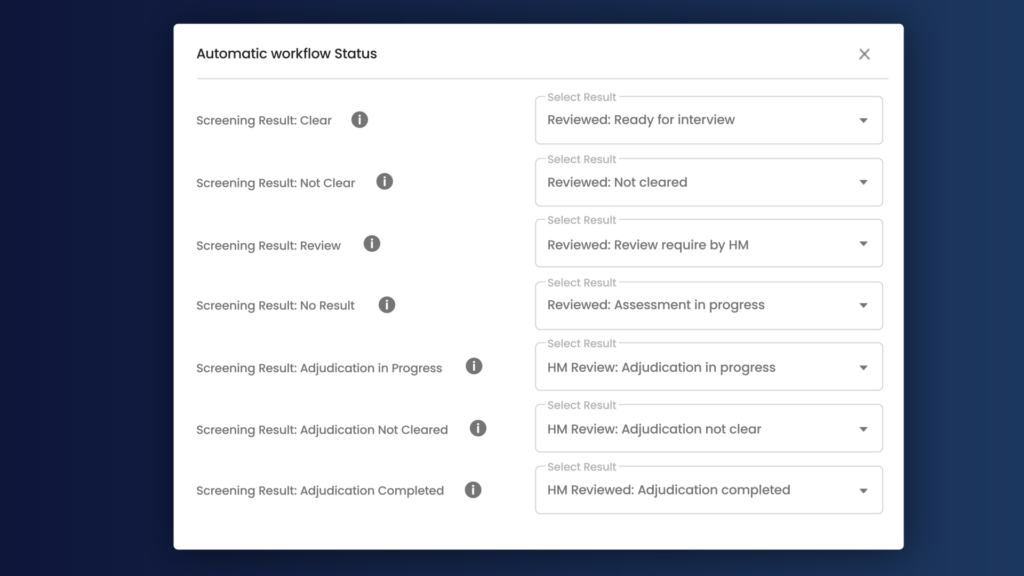Click the 'Screening Result: Adjudication Completed' label
Screen dimensions: 1024x576
click(320, 491)
